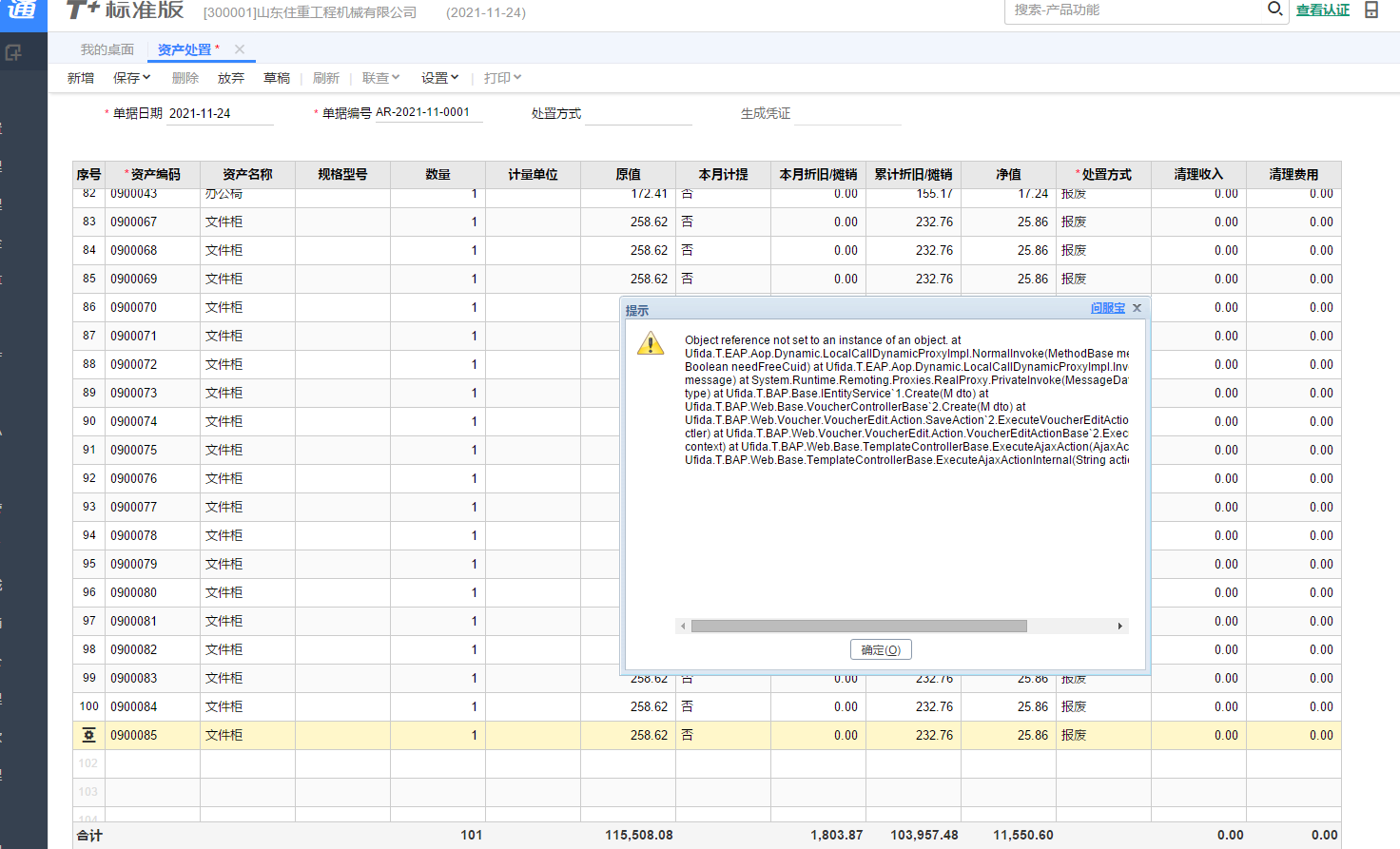
Task: Click 刷新 in the toolbar
Action: pyautogui.click(x=326, y=78)
